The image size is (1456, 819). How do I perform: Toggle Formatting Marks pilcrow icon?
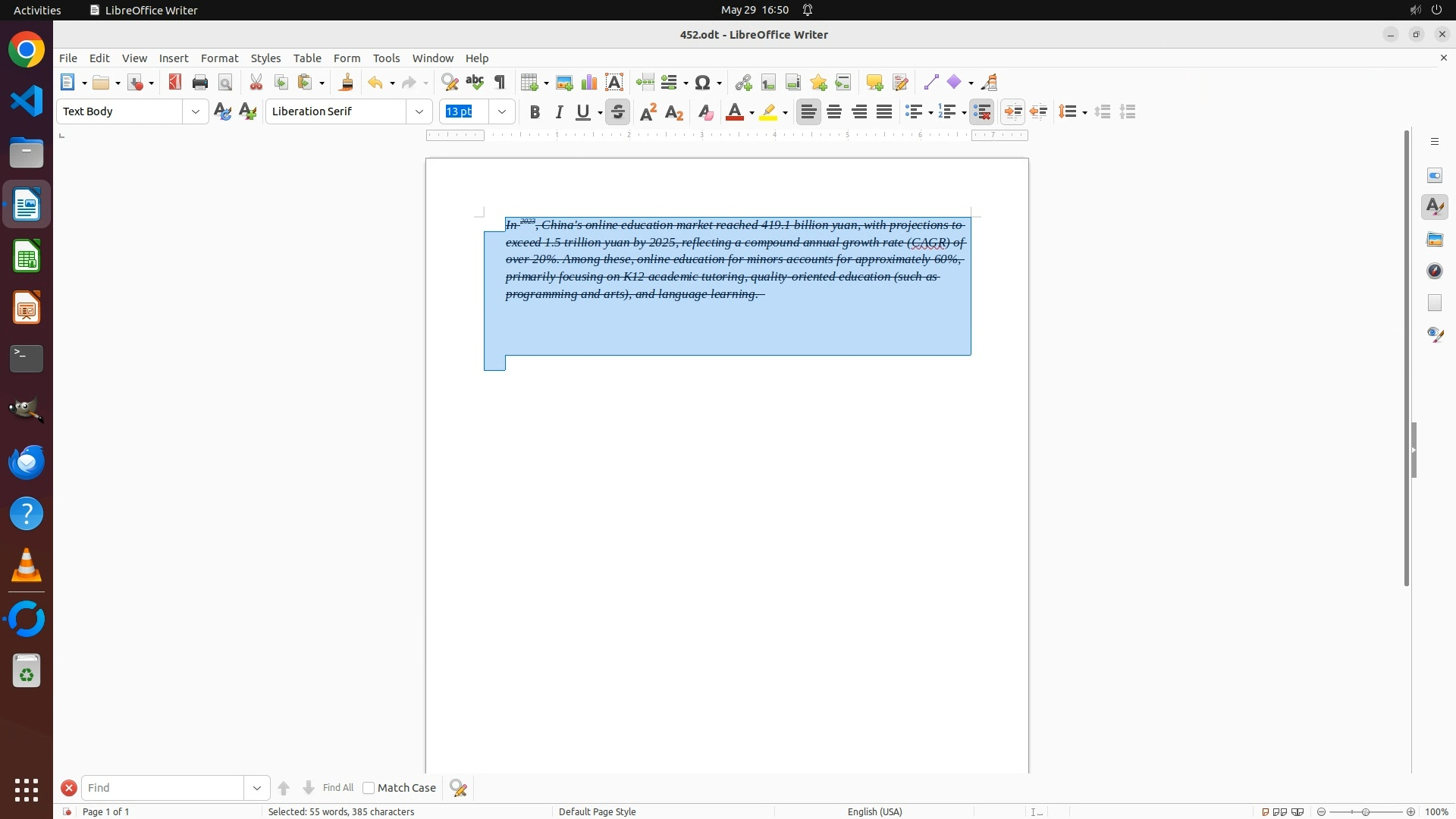point(500,83)
